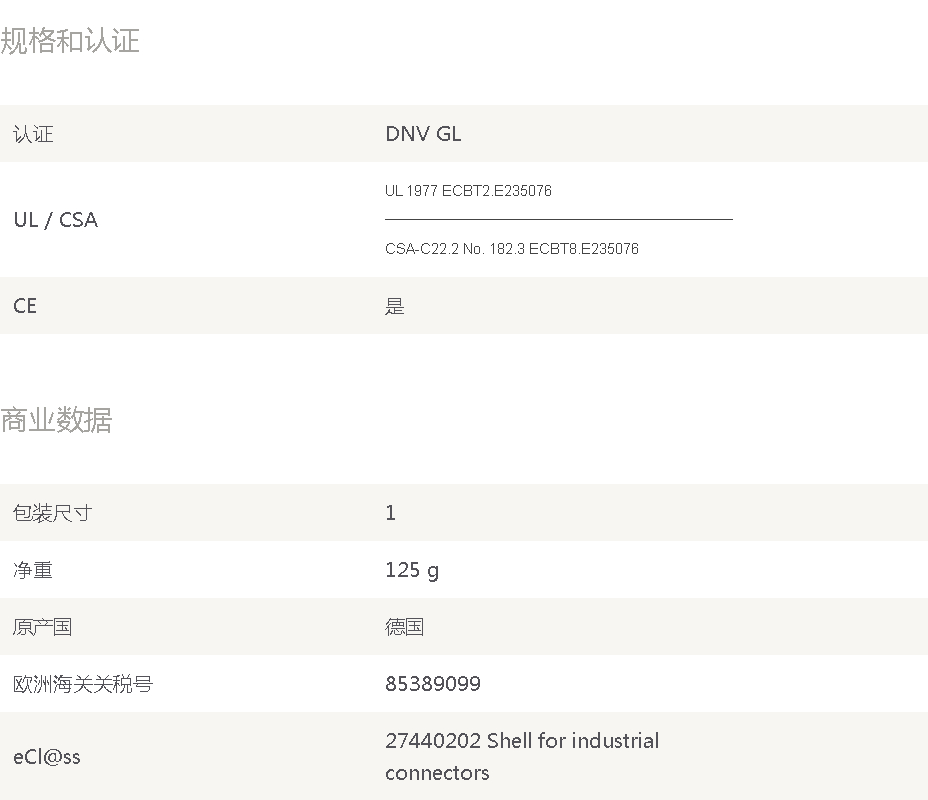The height and width of the screenshot is (800, 928).
Task: Click the 规格和认证 section heading
Action: tap(70, 41)
